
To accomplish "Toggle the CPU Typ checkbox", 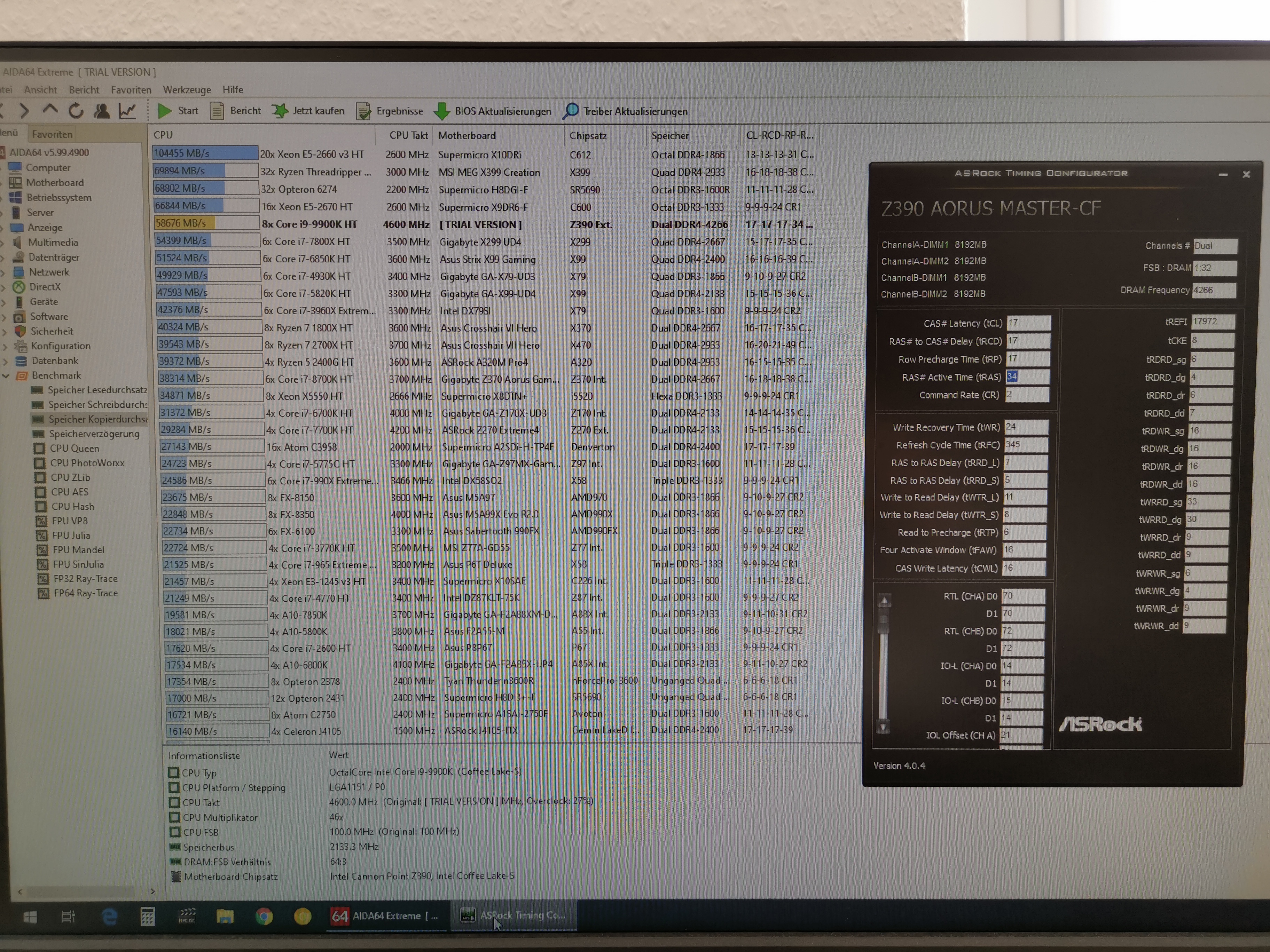I will [173, 772].
